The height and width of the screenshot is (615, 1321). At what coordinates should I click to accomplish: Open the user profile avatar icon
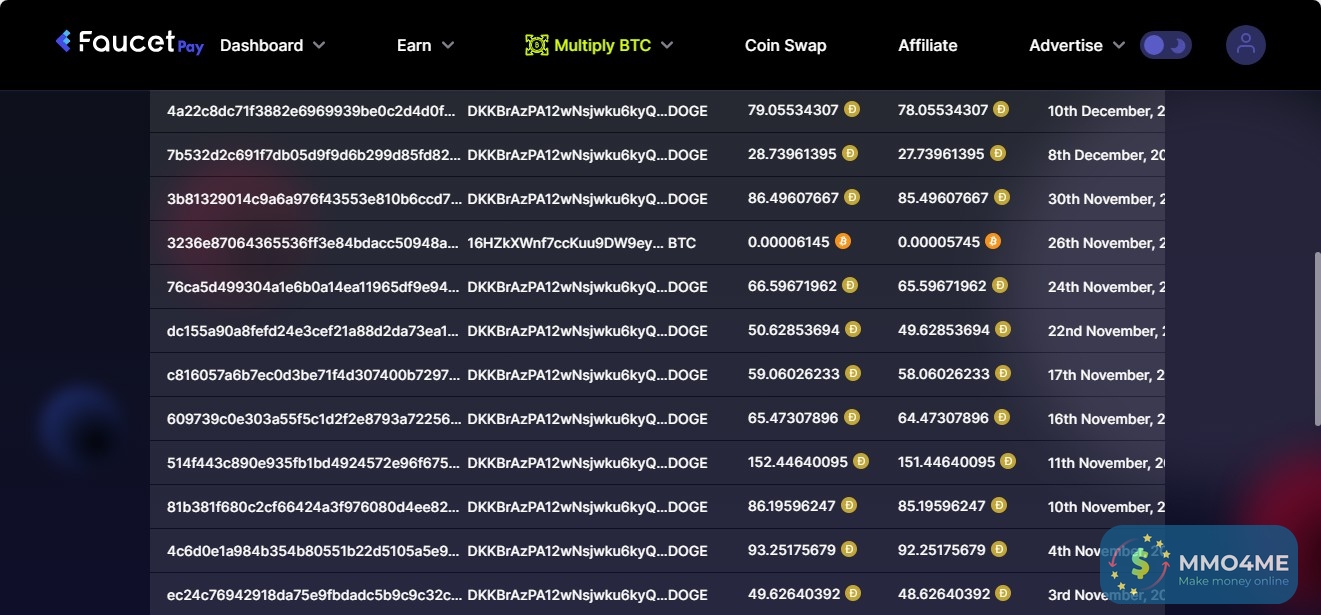[1245, 45]
